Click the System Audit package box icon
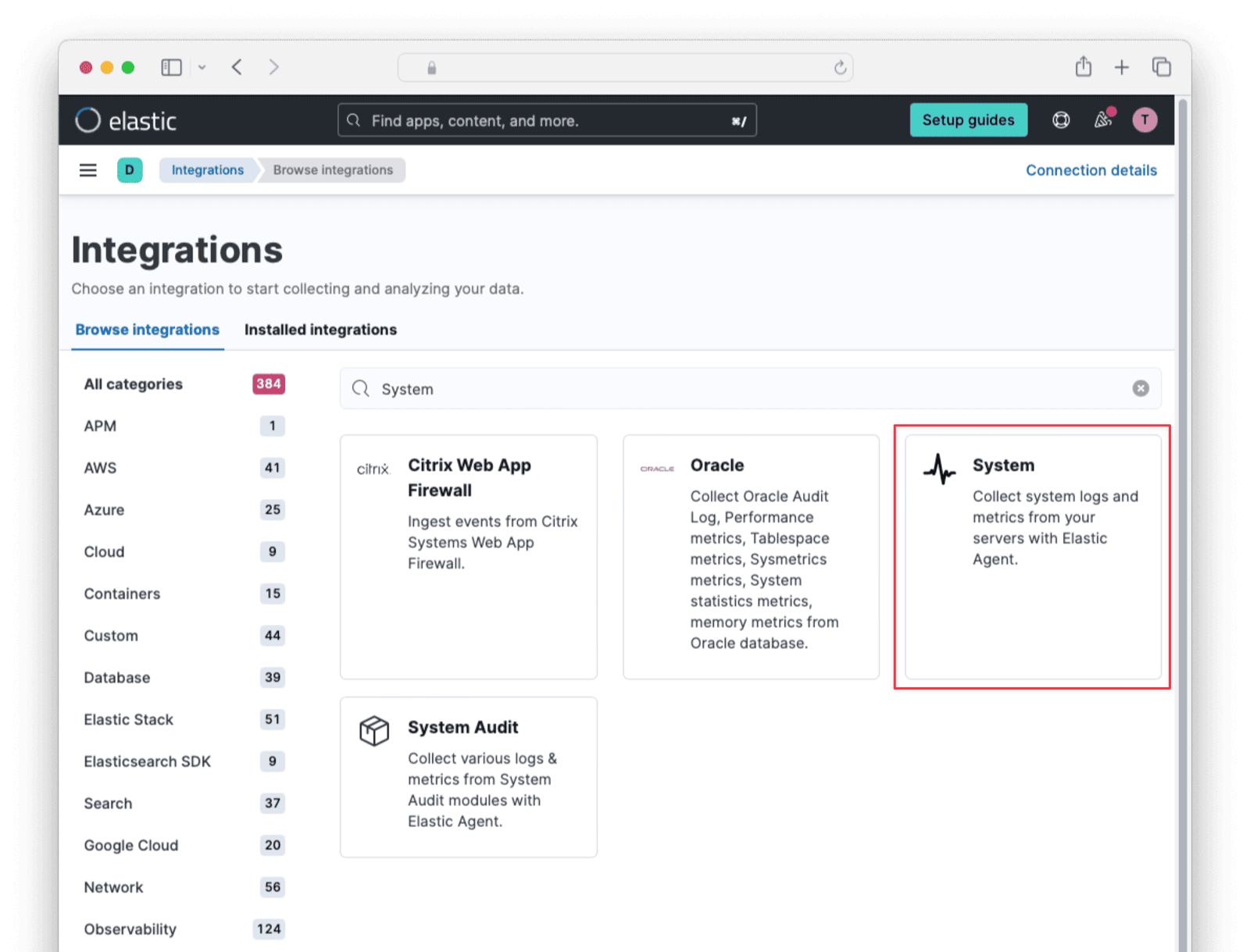This screenshot has width=1250, height=952. [374, 731]
